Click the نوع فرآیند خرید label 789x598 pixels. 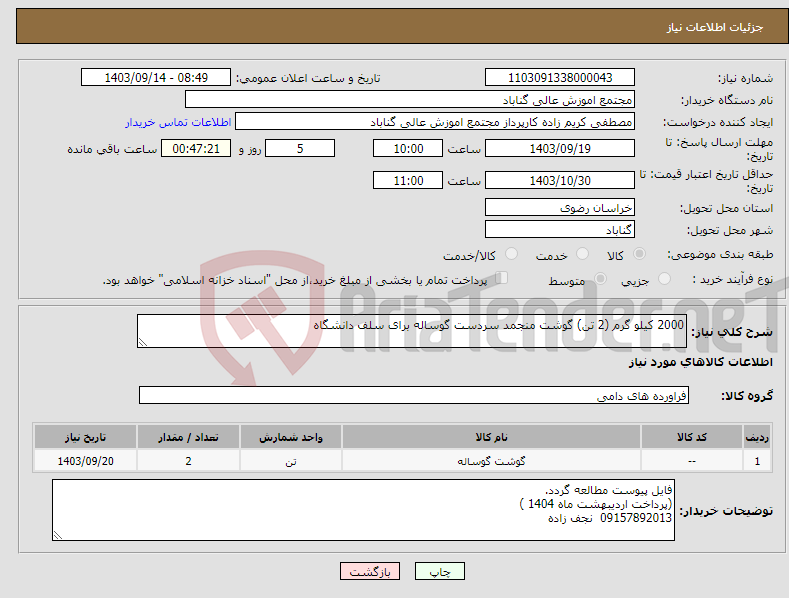pos(733,279)
